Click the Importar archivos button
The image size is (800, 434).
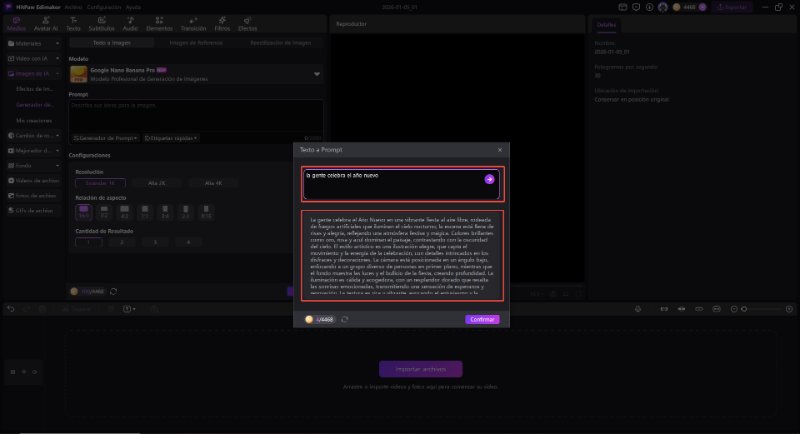[406, 369]
